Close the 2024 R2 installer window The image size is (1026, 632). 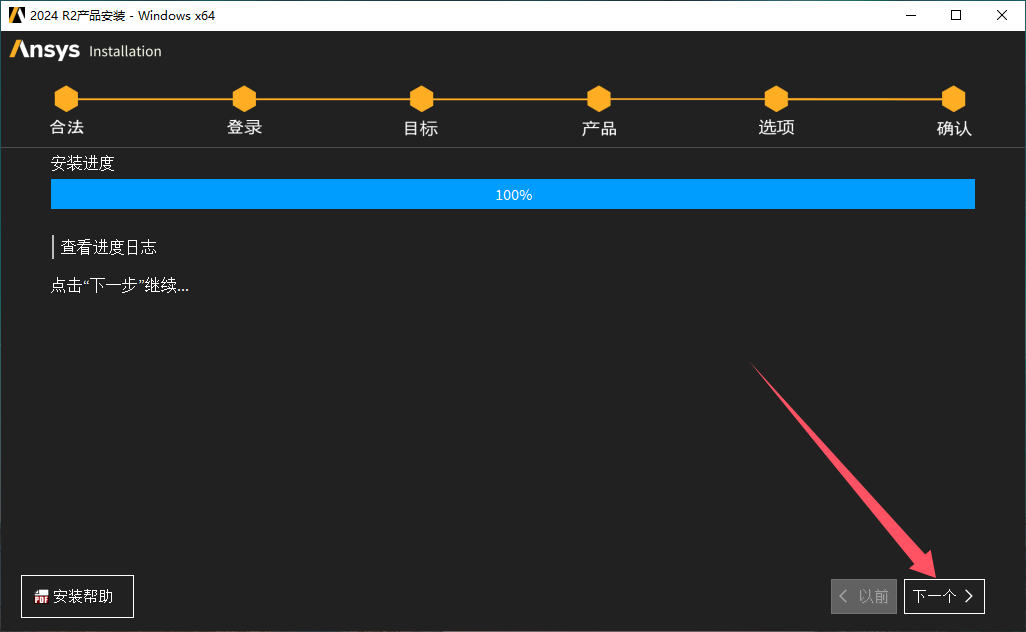pos(1002,15)
